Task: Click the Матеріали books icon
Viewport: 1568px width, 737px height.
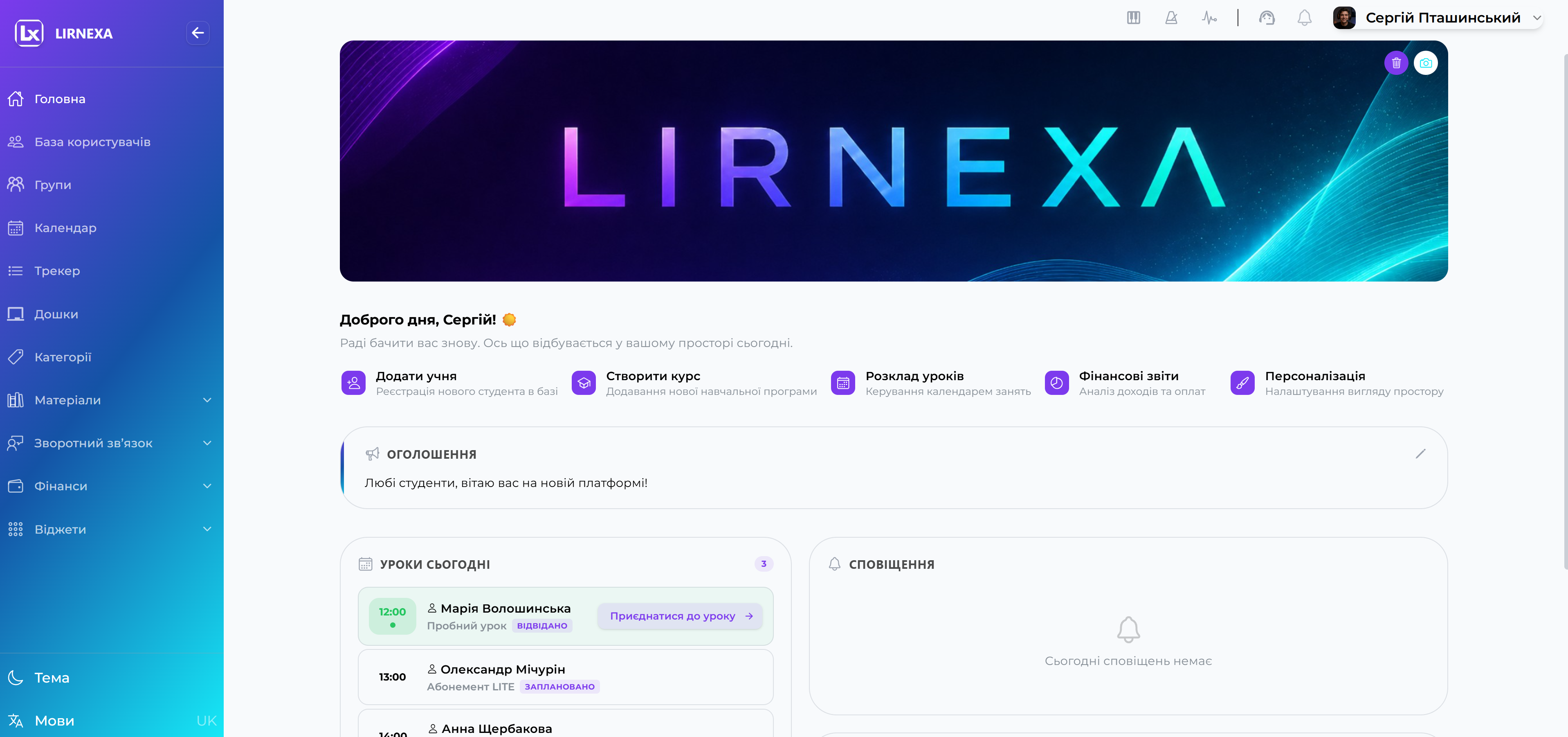Action: click(15, 400)
